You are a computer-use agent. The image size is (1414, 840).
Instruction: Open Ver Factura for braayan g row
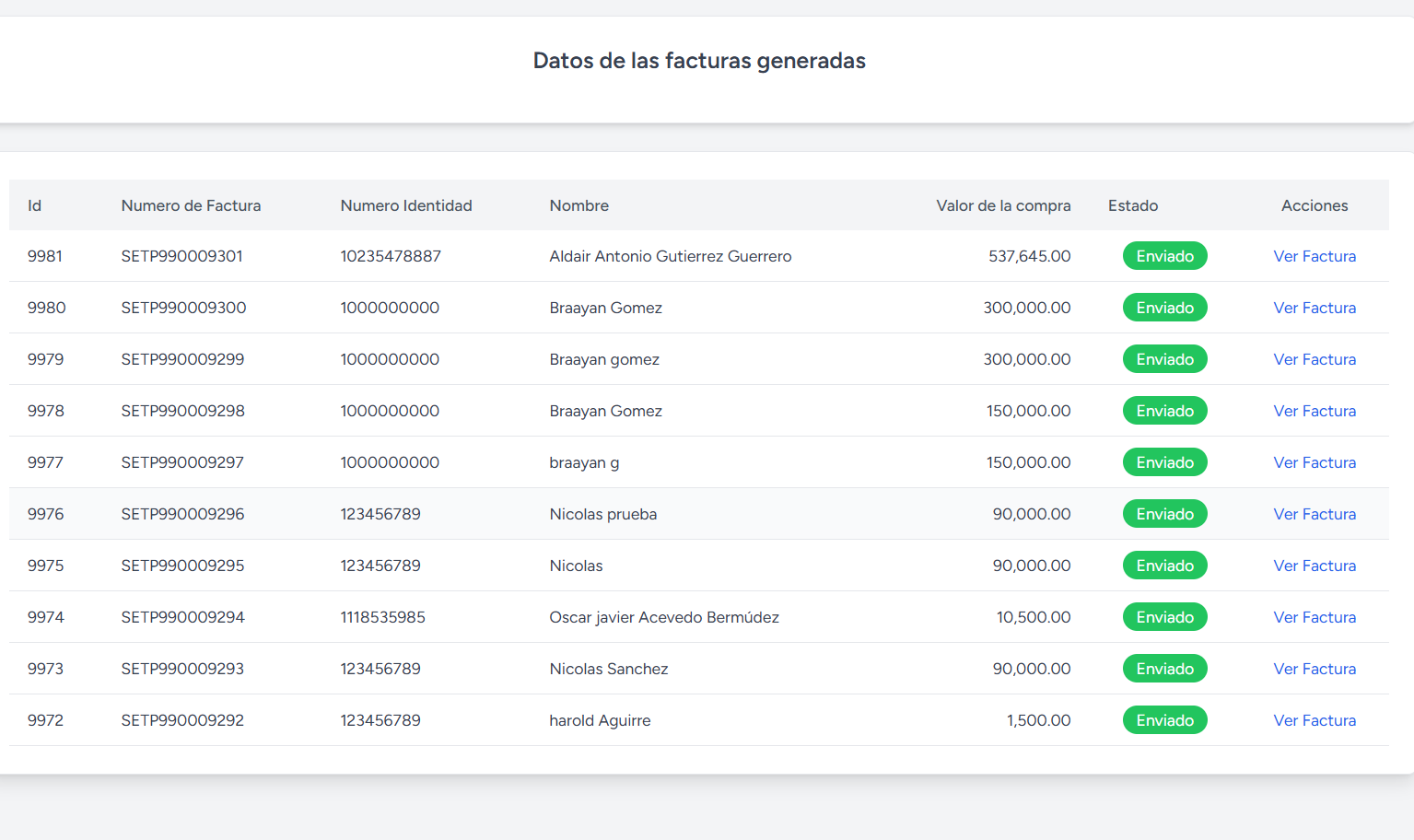(1315, 462)
